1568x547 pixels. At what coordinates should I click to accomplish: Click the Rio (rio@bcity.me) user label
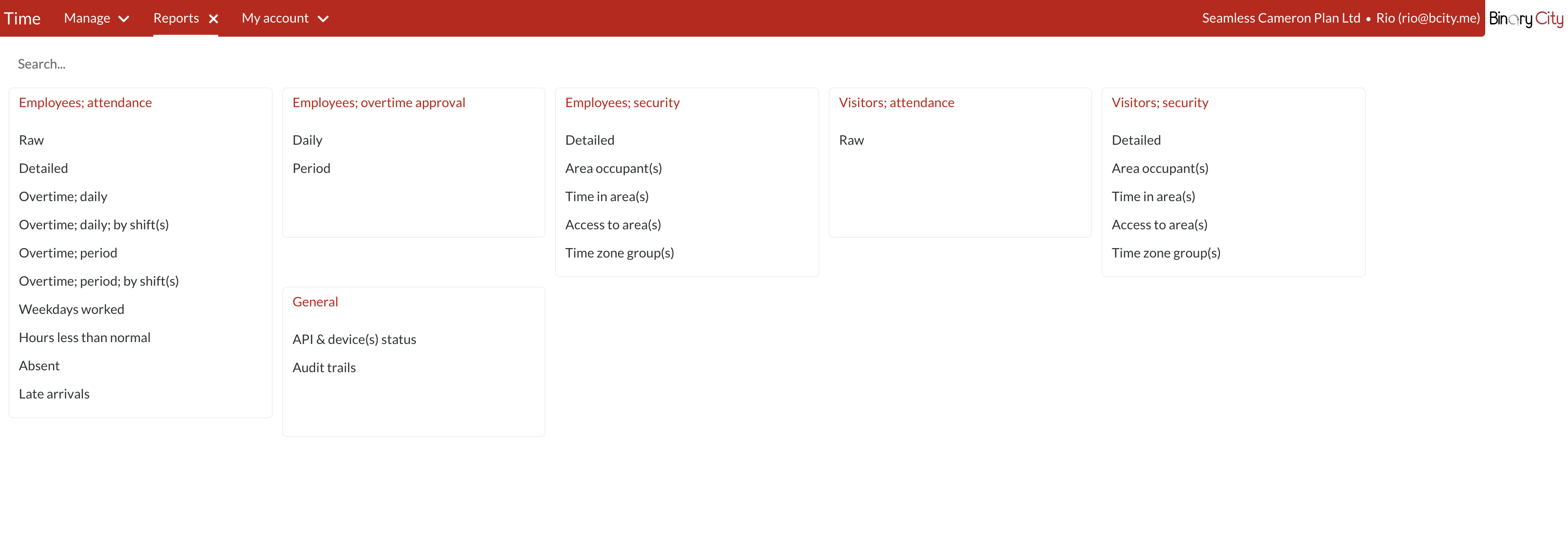pyautogui.click(x=1427, y=18)
